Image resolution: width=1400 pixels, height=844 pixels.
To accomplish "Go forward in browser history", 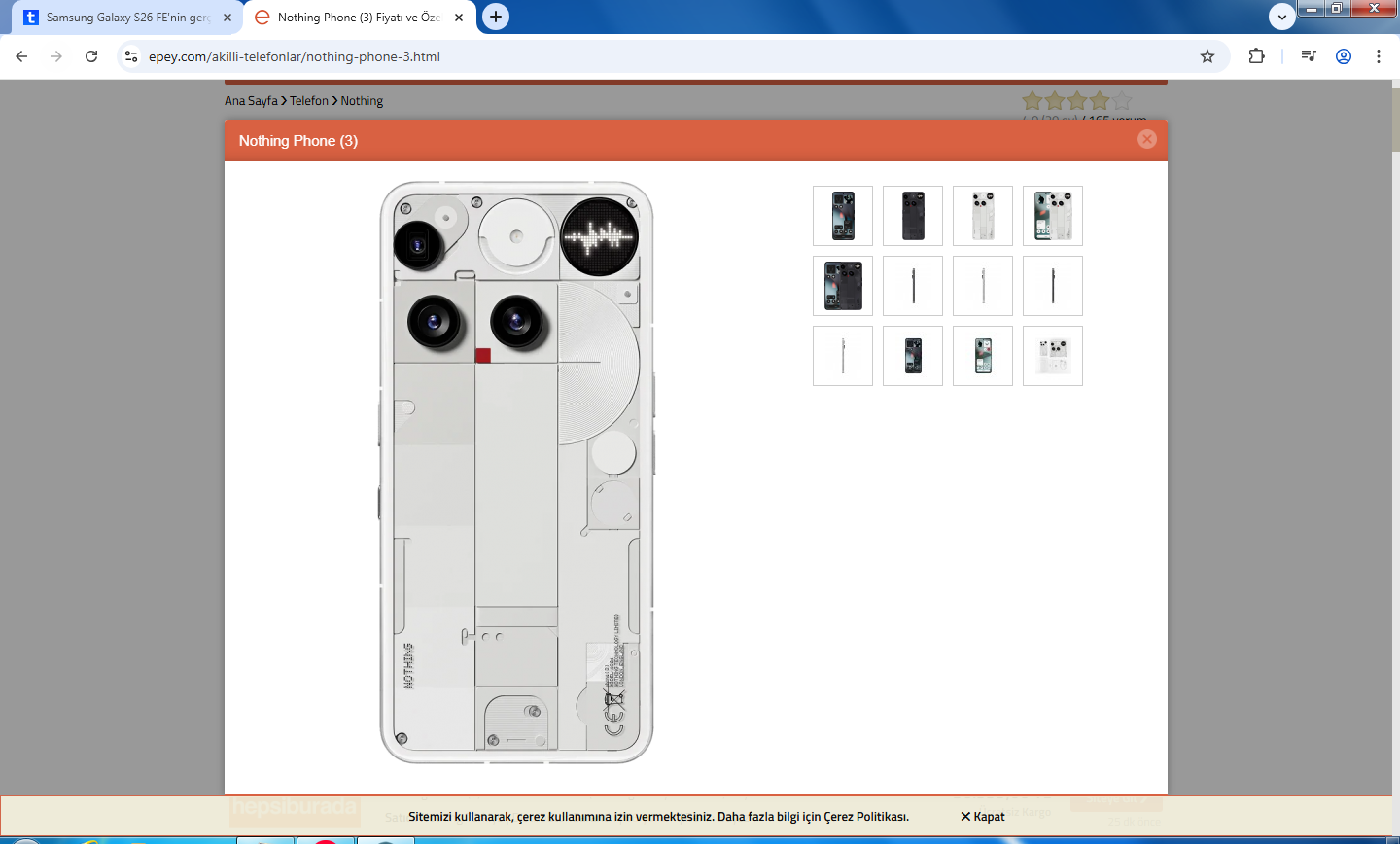I will 56,56.
